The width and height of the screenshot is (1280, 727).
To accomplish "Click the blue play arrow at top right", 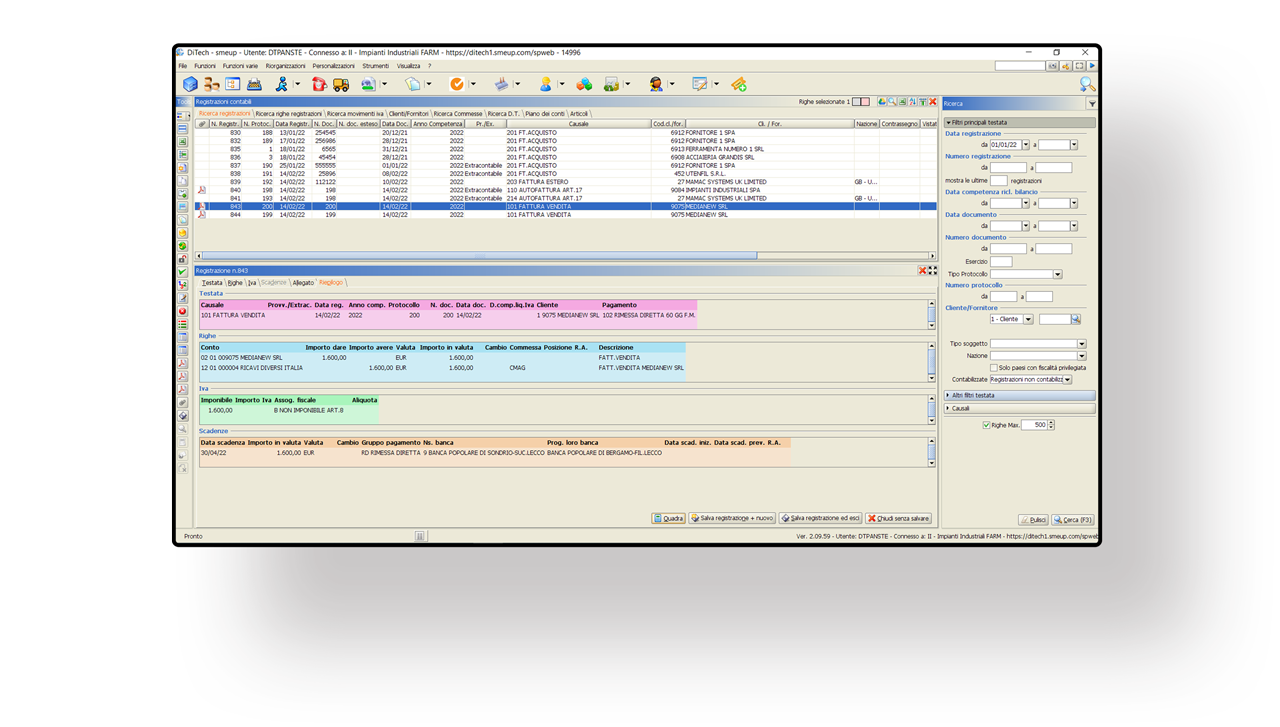I will tap(1092, 66).
